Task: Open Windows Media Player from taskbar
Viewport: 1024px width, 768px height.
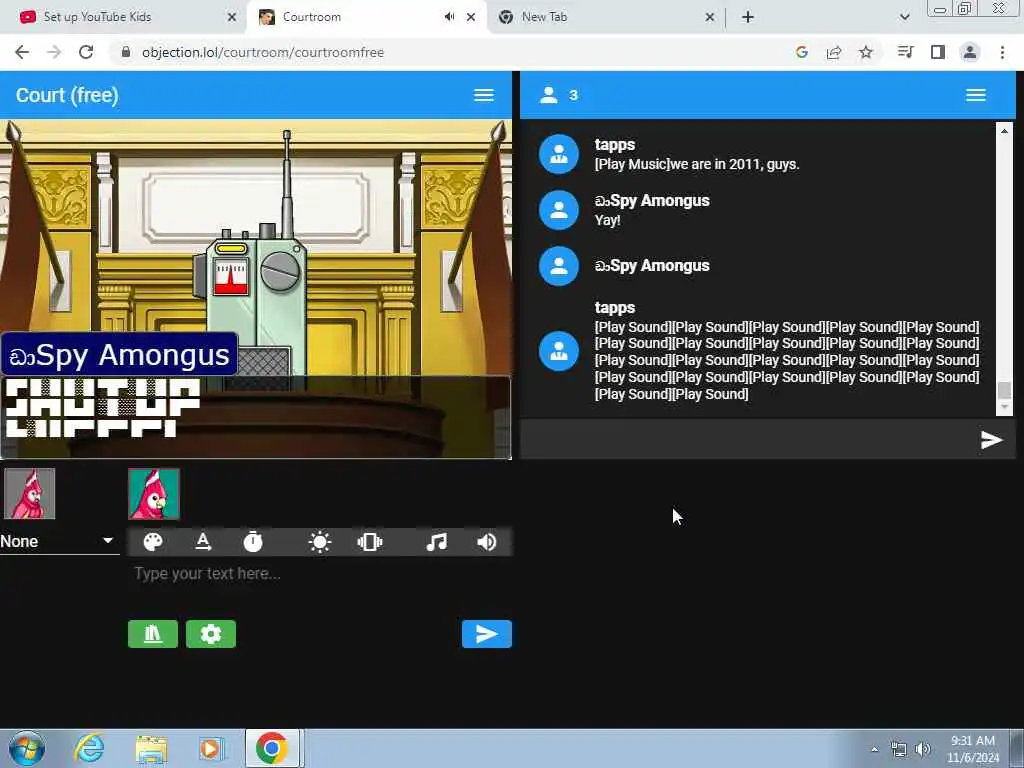Action: 212,748
